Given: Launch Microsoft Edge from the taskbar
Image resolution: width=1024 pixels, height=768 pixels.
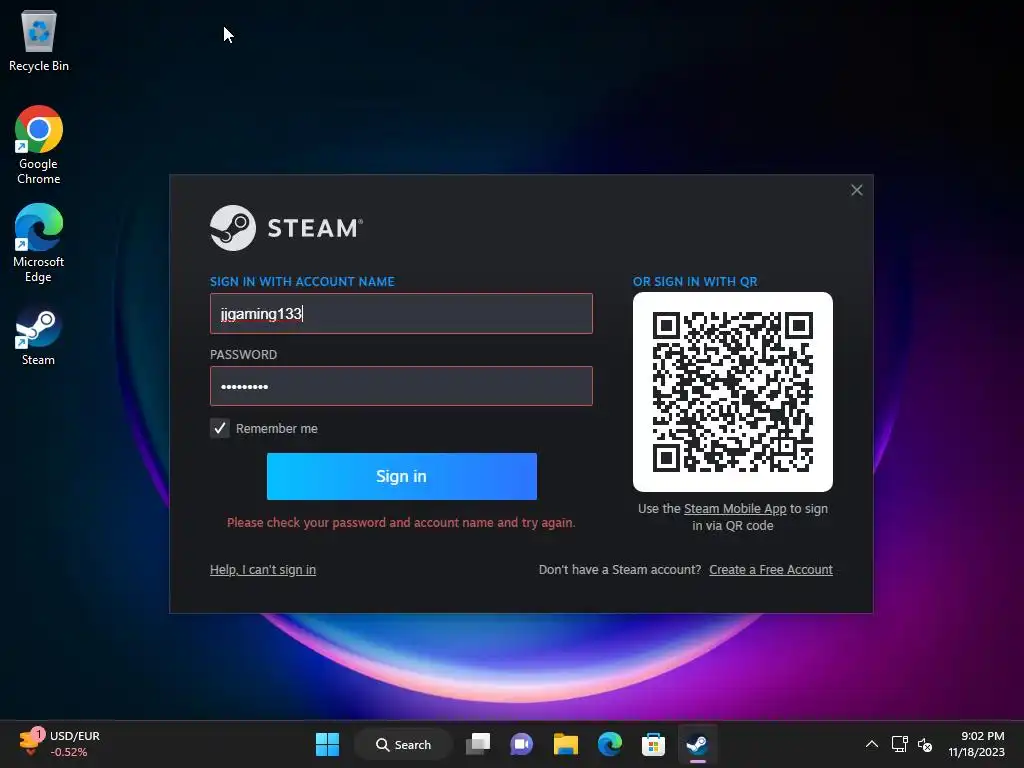Looking at the screenshot, I should coord(609,744).
